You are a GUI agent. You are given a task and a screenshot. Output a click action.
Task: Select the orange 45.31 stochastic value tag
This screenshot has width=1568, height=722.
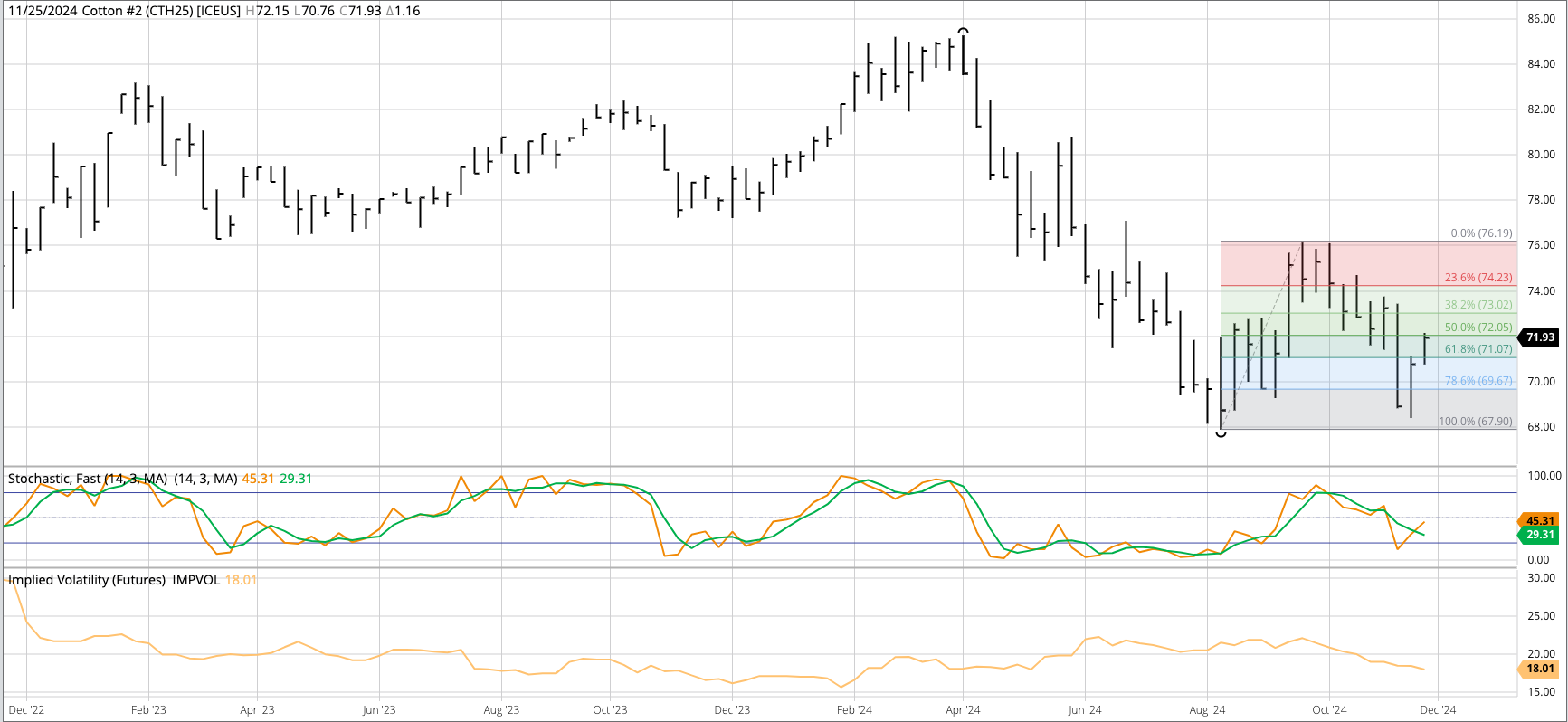[x=1540, y=520]
